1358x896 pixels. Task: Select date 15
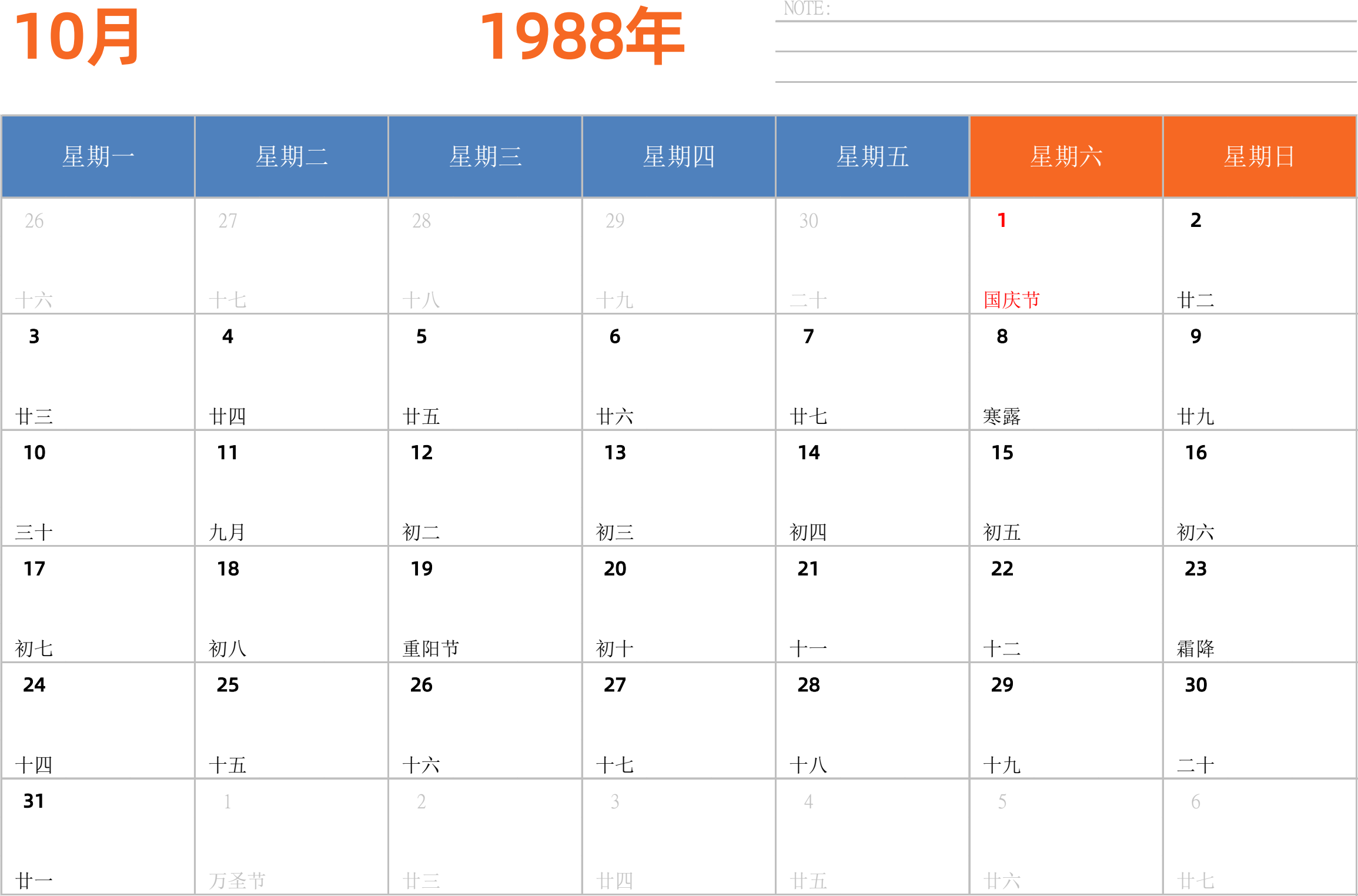tap(1002, 453)
